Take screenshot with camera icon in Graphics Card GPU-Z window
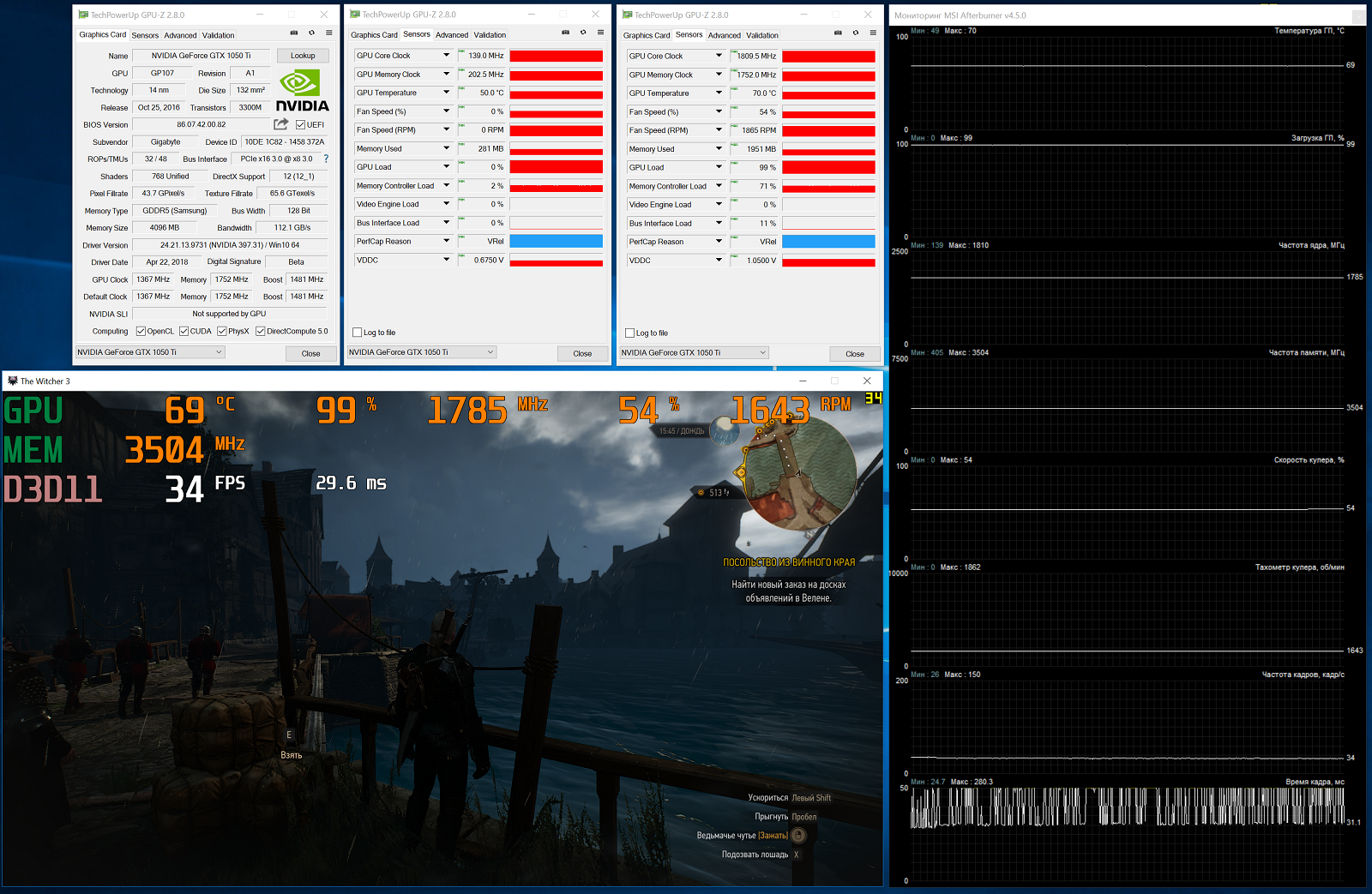1372x894 pixels. 294,33
